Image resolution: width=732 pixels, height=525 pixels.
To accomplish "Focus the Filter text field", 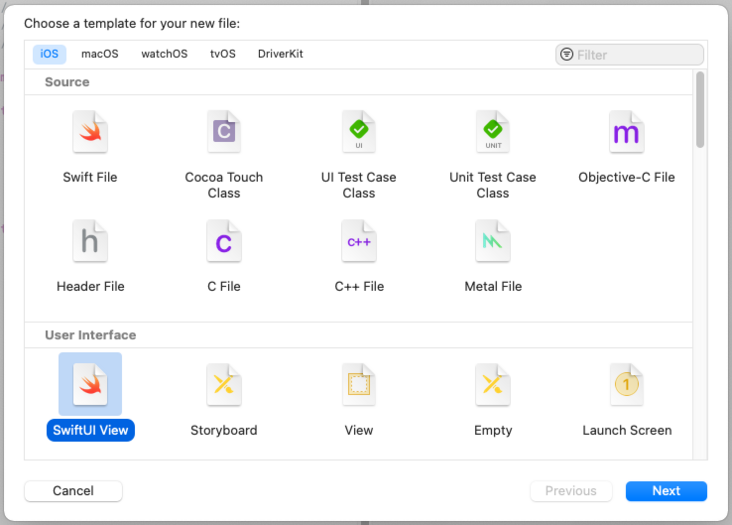I will [629, 55].
